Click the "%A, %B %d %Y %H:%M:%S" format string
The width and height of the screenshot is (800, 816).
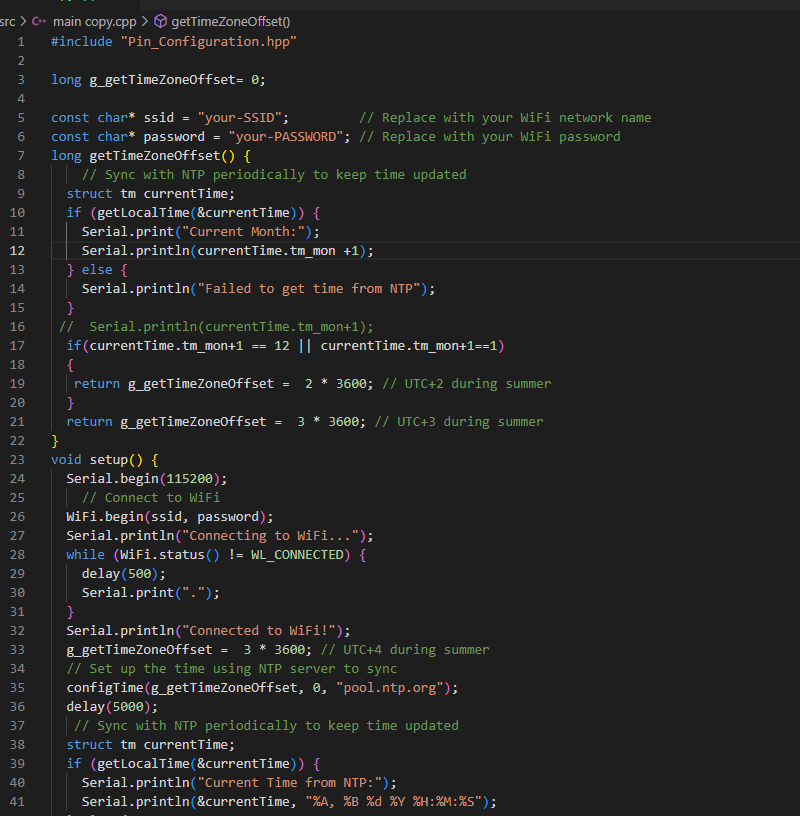click(x=393, y=802)
